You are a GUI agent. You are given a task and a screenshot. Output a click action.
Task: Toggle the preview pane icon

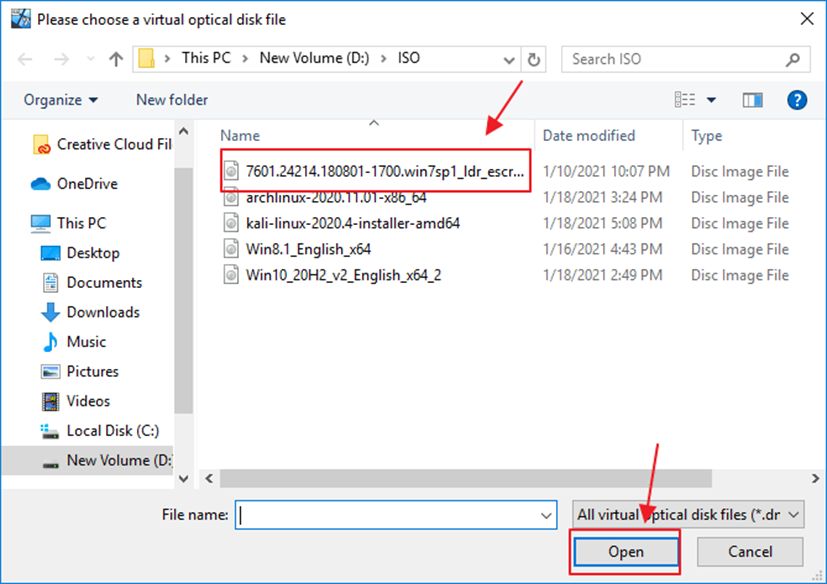click(753, 100)
